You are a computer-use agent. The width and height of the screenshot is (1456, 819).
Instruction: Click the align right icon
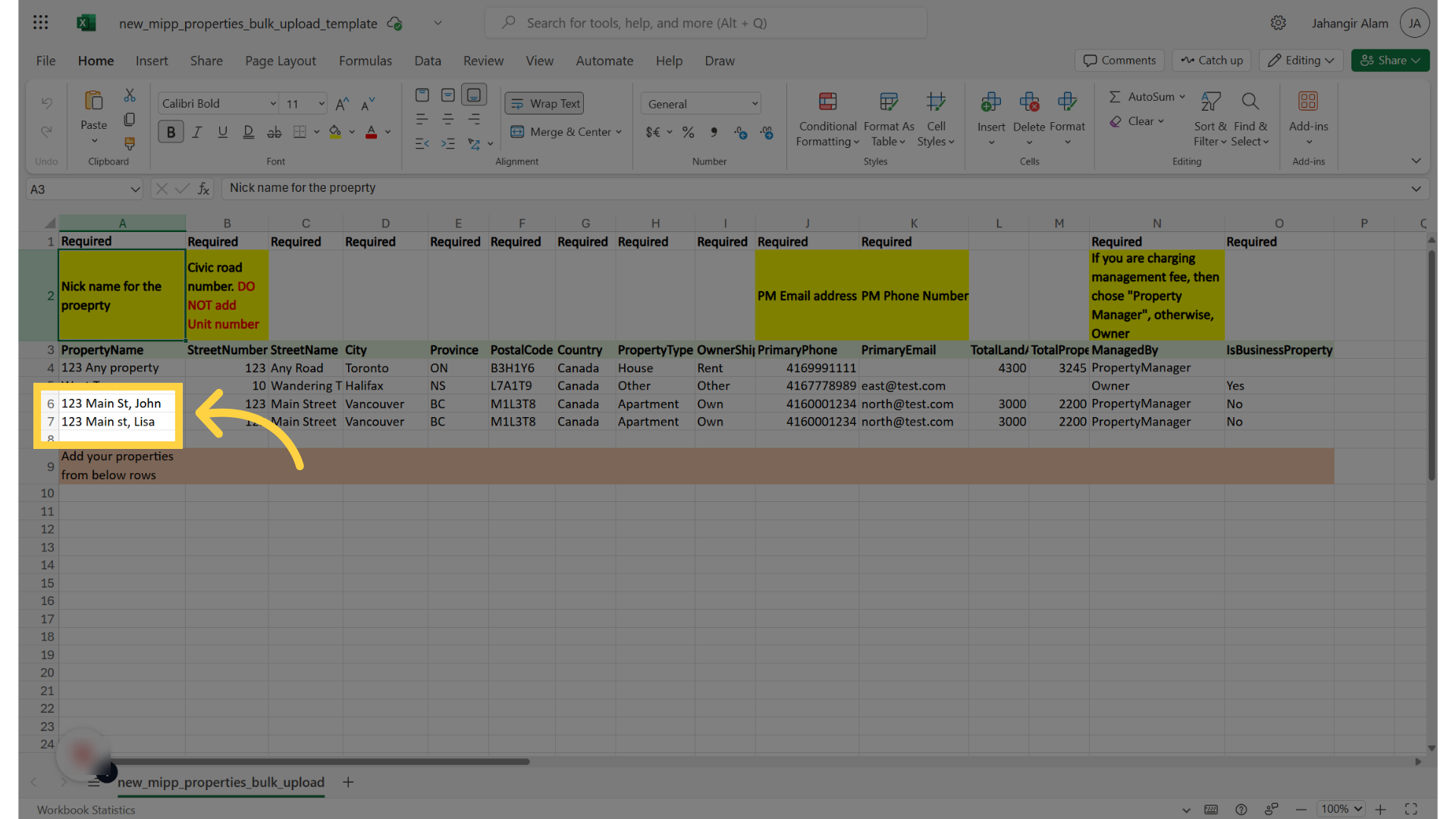point(474,119)
